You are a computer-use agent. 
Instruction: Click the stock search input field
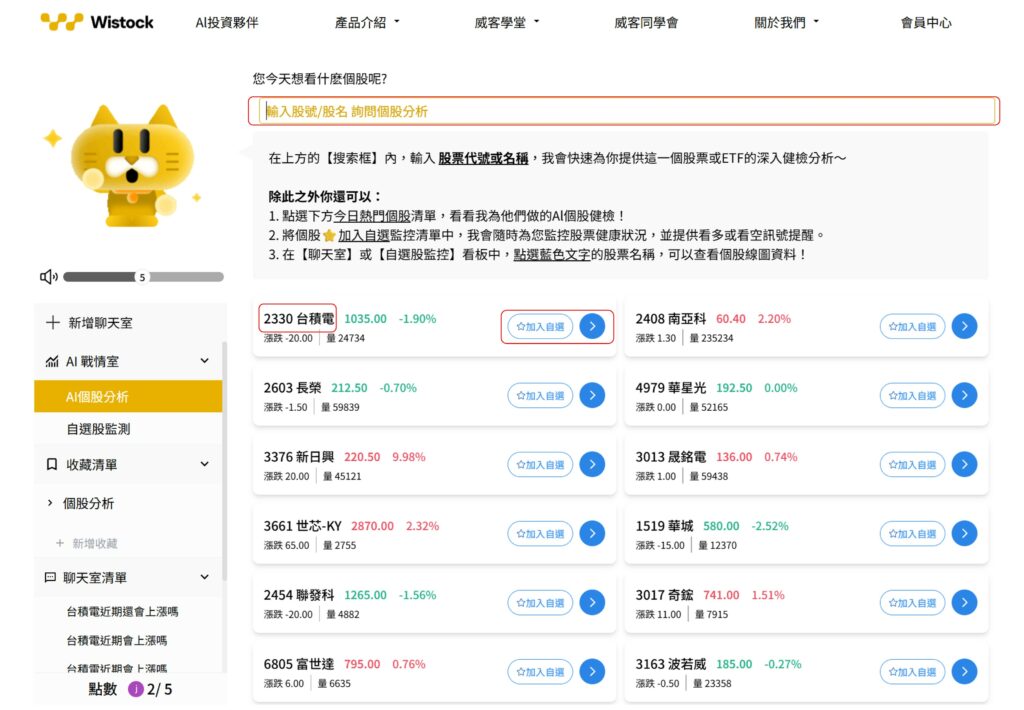coord(624,111)
